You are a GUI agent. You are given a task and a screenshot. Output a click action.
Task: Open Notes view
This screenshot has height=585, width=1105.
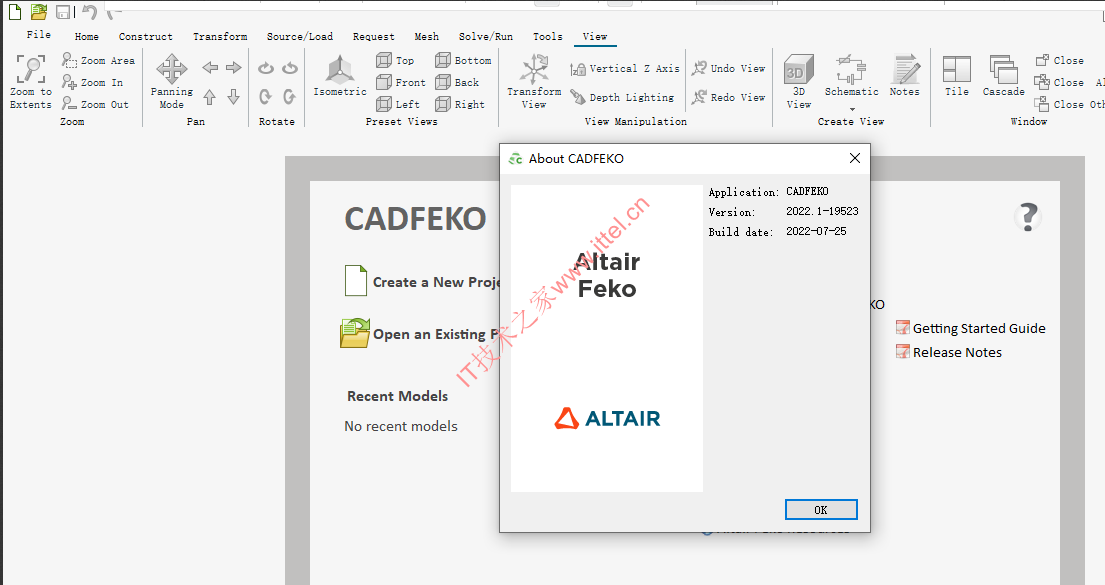(x=905, y=76)
